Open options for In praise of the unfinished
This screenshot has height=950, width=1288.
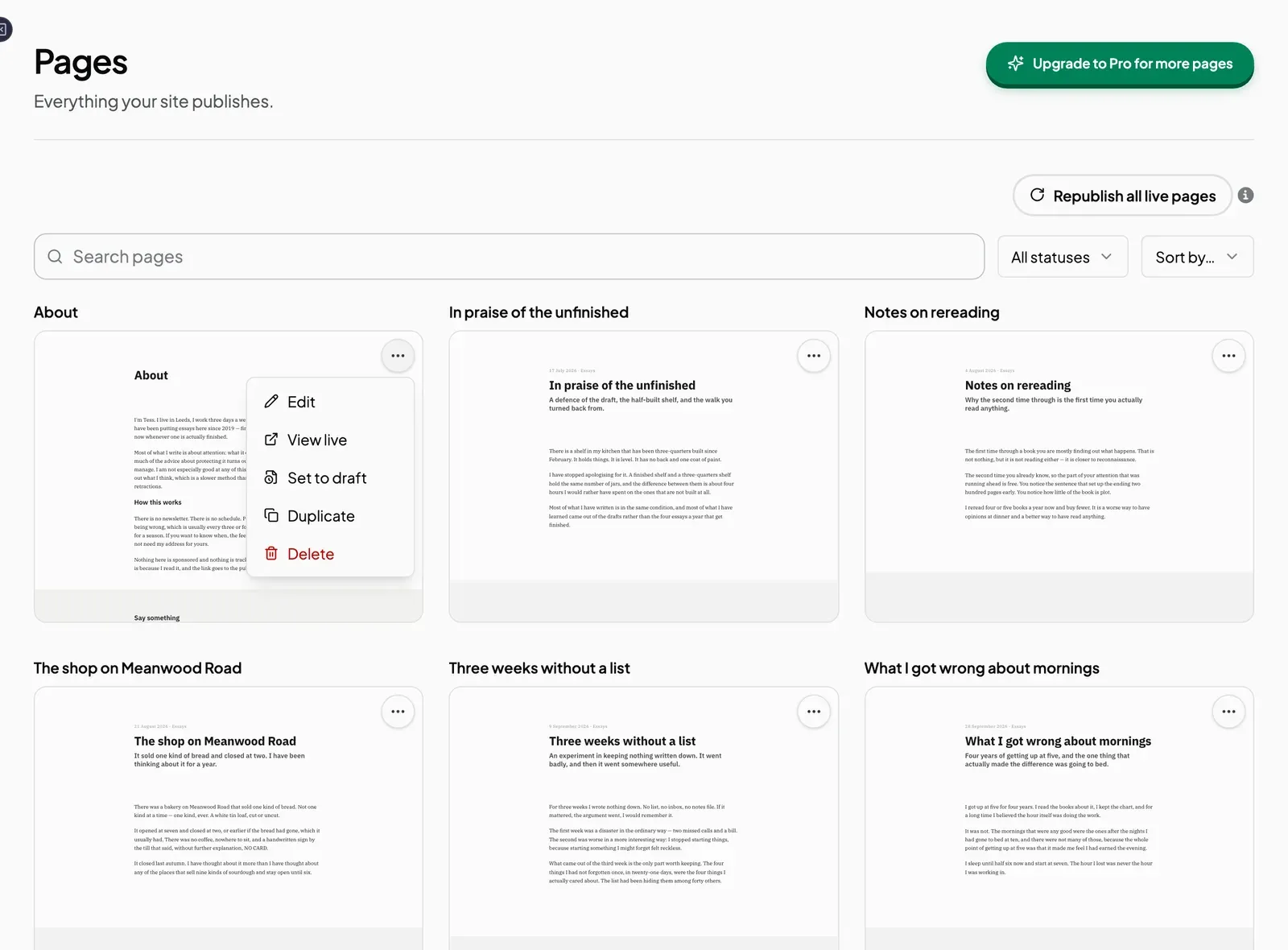point(814,356)
